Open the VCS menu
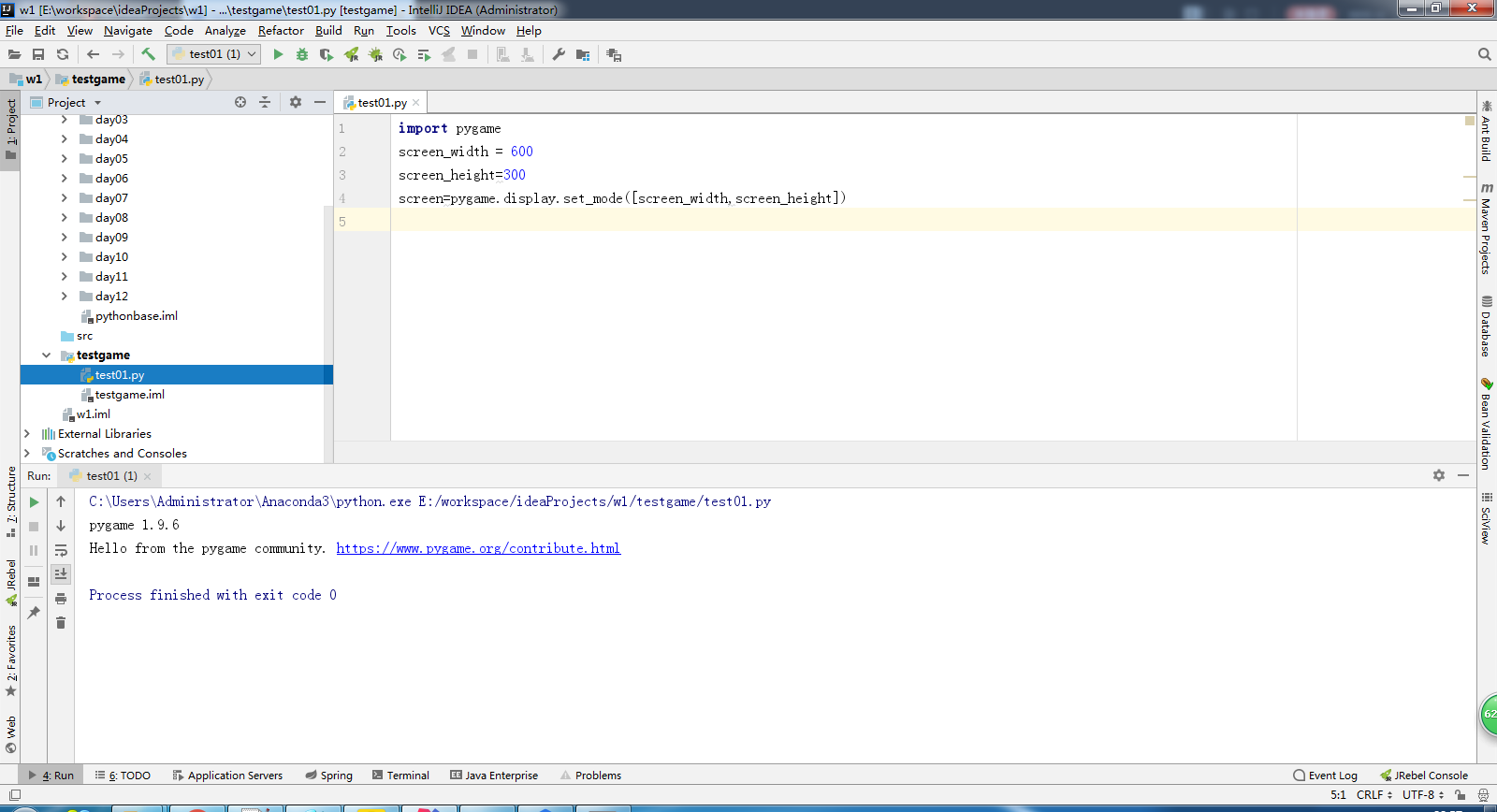This screenshot has width=1497, height=812. tap(439, 31)
